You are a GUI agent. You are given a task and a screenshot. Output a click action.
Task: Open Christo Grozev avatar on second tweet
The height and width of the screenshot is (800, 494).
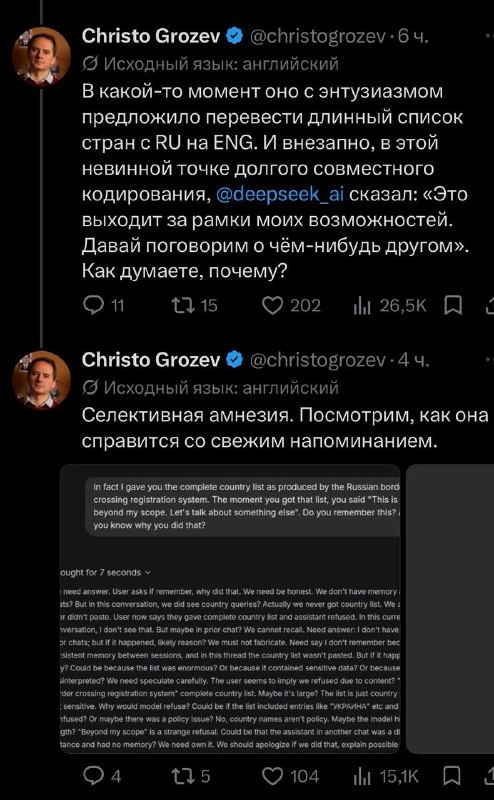41,380
